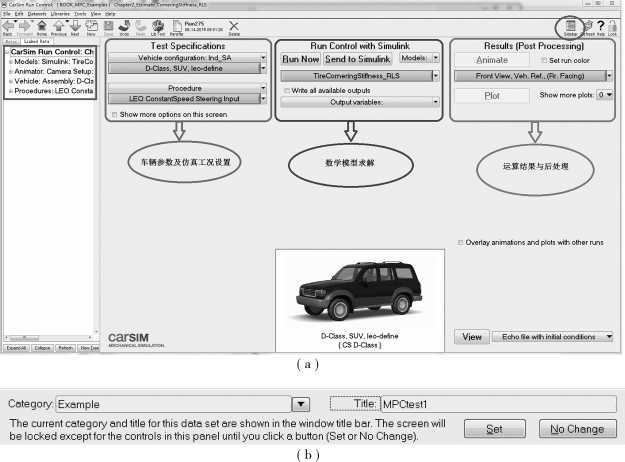625x462 pixels.
Task: Click the Title input field MPCtest1
Action: click(499, 404)
